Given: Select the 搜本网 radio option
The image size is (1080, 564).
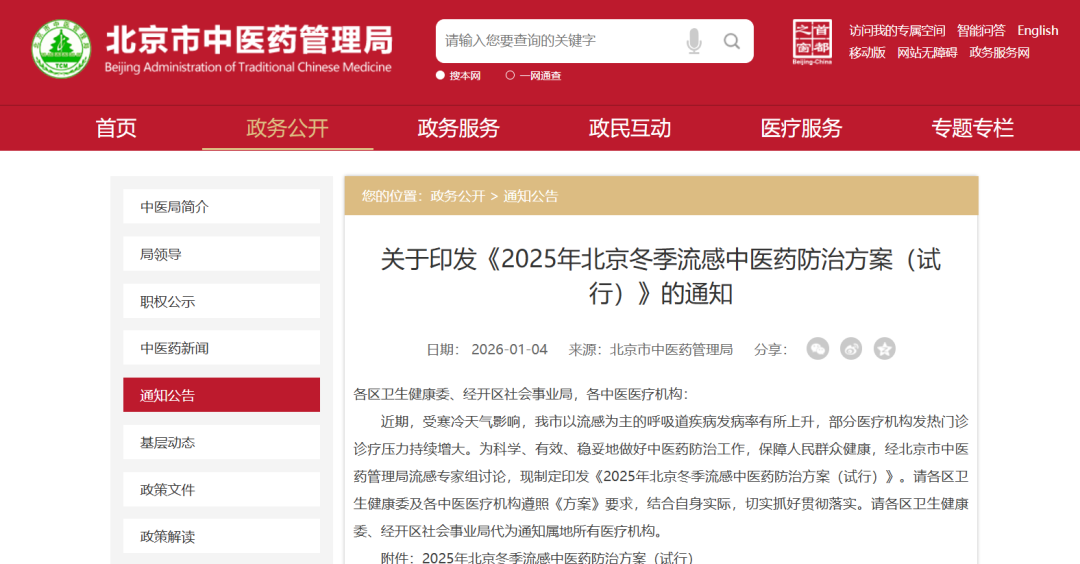Looking at the screenshot, I should 441,75.
